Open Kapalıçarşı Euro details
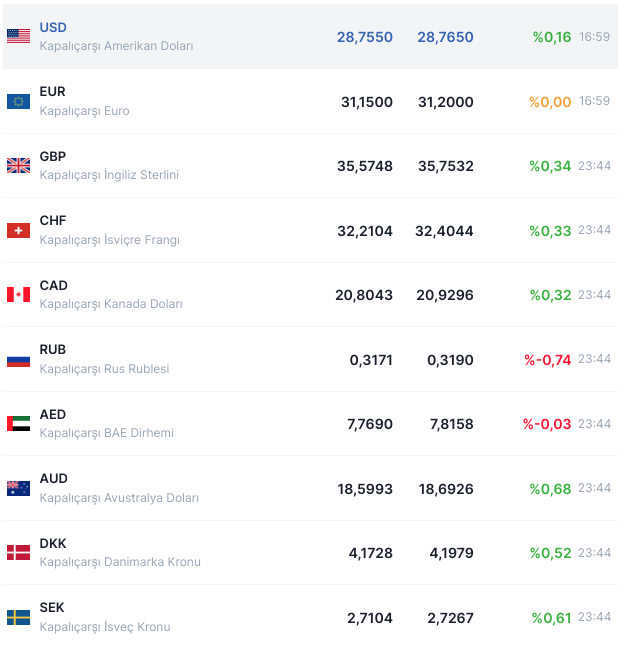The image size is (620, 647). click(84, 111)
